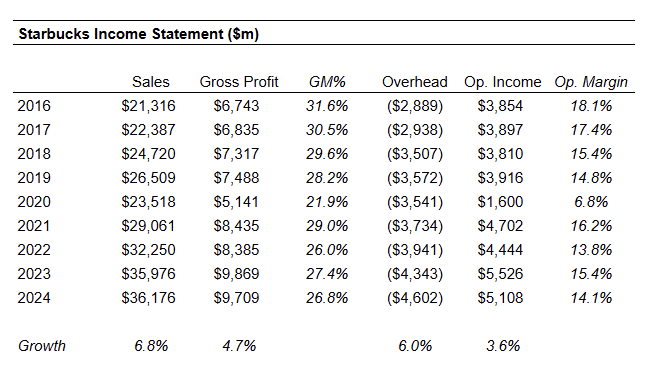Select the operating income growth 3.6%
Image resolution: width=650 pixels, height=371 pixels.
point(503,346)
